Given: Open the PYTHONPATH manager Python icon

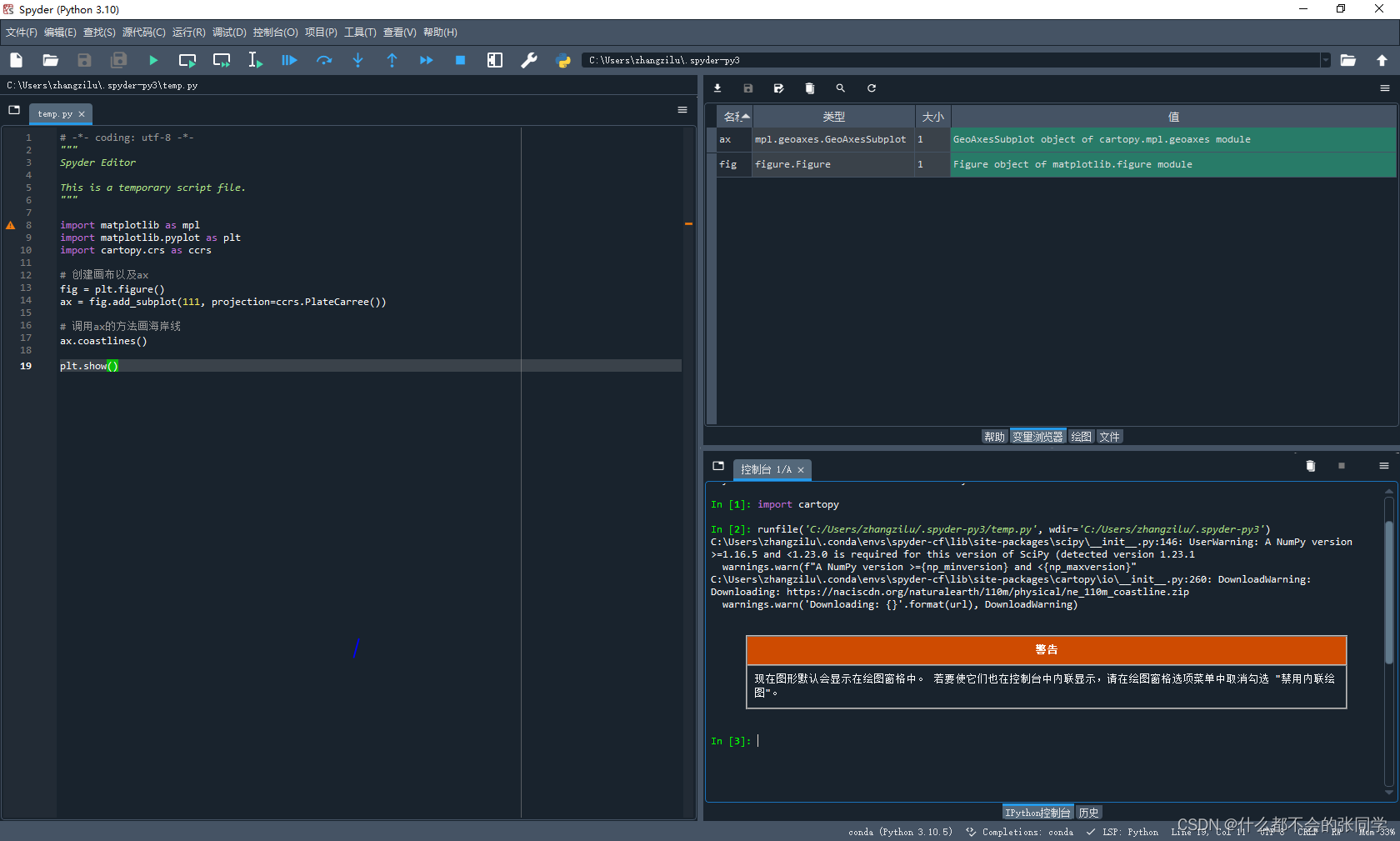Looking at the screenshot, I should [x=563, y=60].
